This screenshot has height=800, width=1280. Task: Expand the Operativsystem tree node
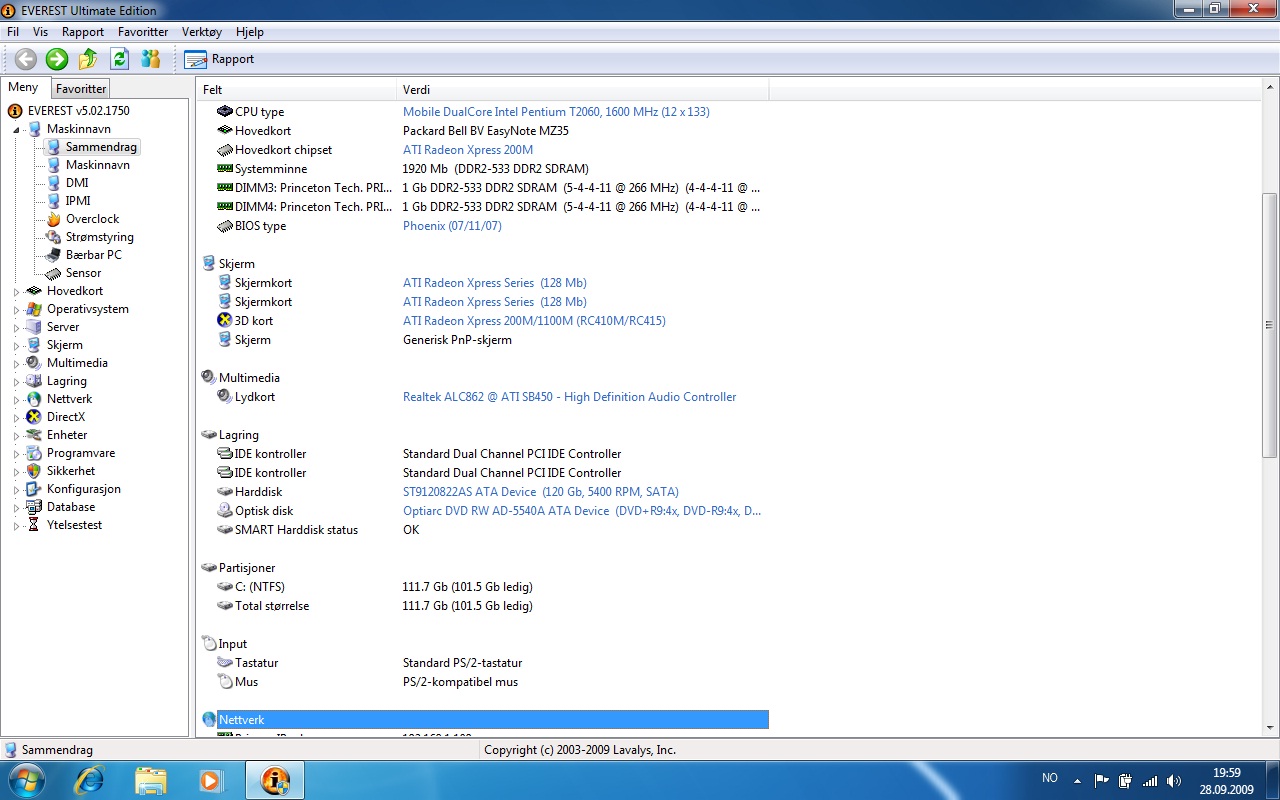click(x=16, y=310)
